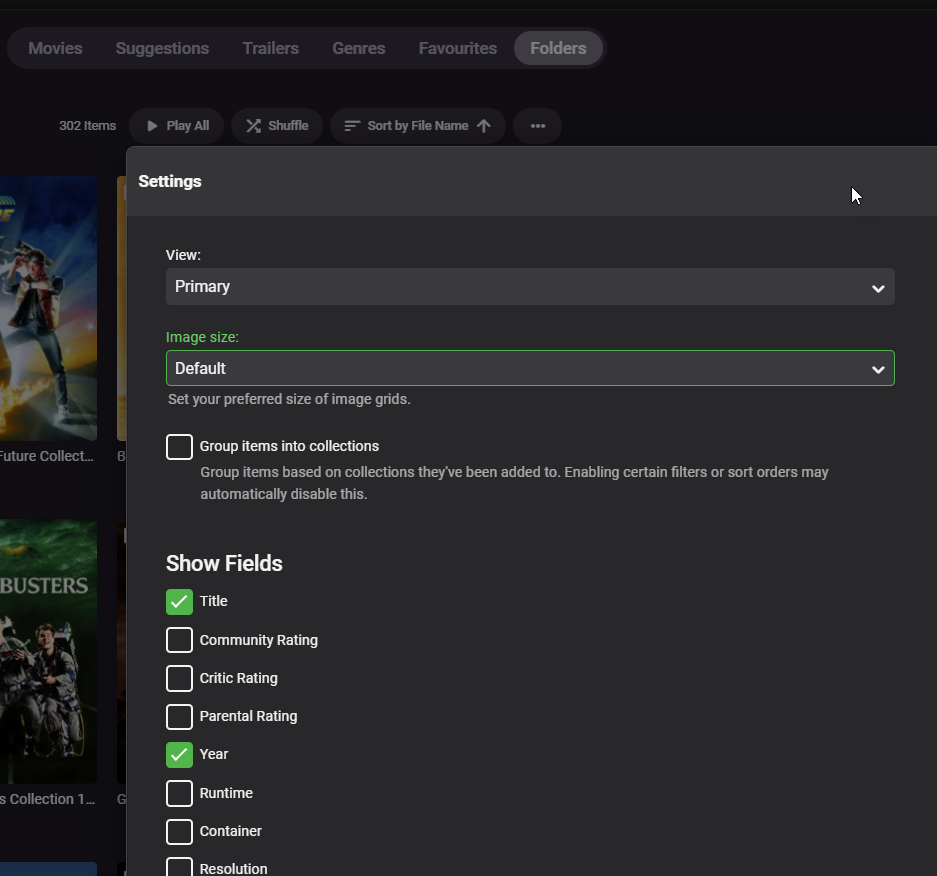Shuffle the movie library
Screen dimensions: 937x876
[x=277, y=126]
